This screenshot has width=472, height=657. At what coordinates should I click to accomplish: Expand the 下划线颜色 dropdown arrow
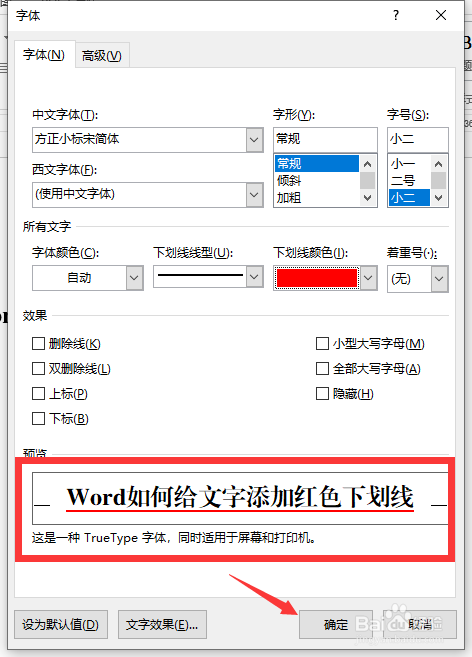[x=368, y=278]
